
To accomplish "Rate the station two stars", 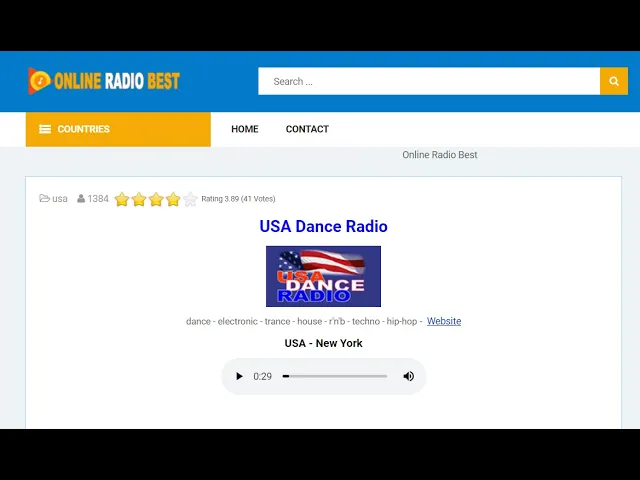I will point(139,199).
